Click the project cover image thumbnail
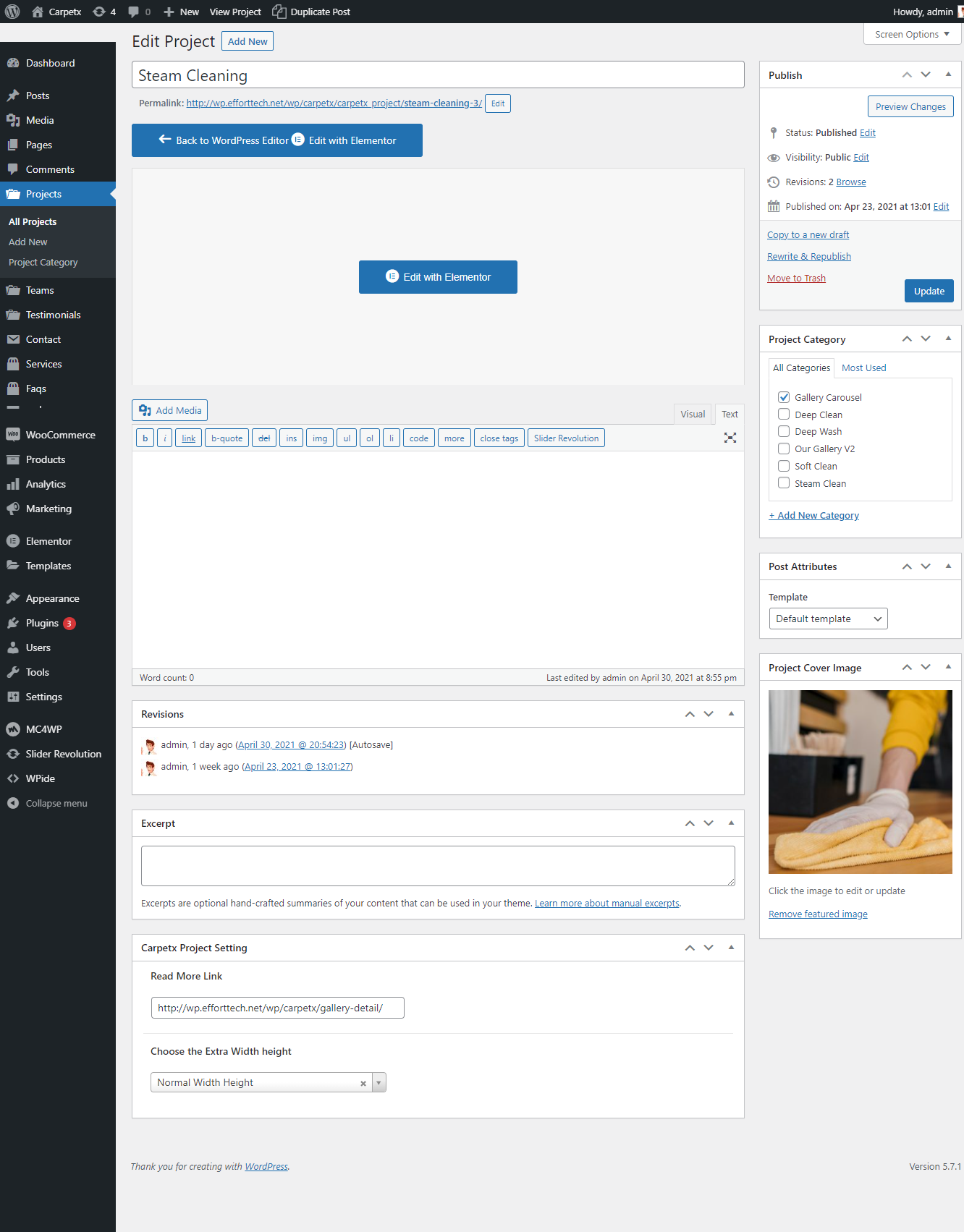The image size is (964, 1232). [860, 781]
